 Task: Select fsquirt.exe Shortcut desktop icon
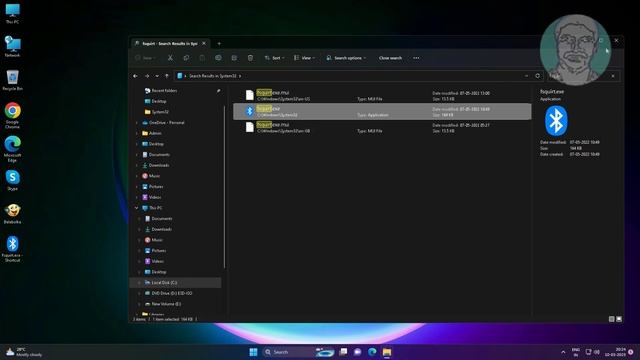[x=12, y=249]
